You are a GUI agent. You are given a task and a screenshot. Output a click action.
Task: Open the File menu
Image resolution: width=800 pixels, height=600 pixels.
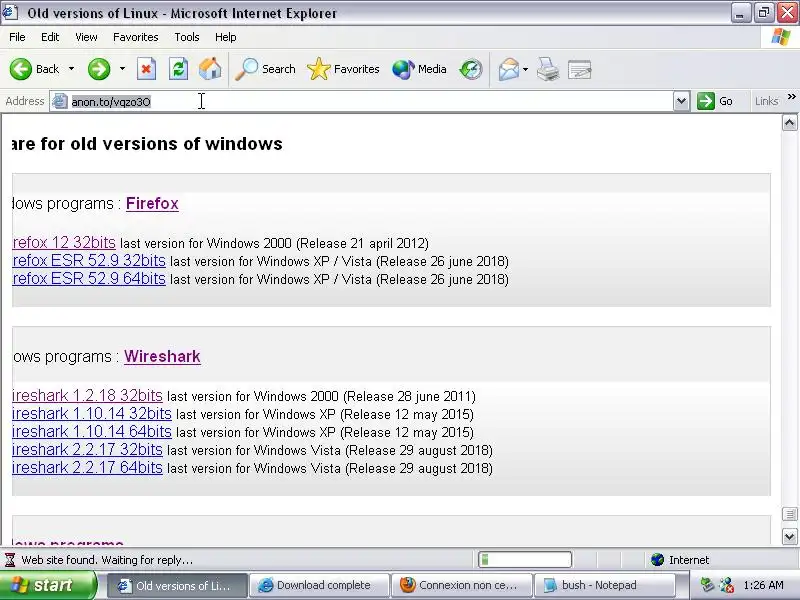click(17, 37)
